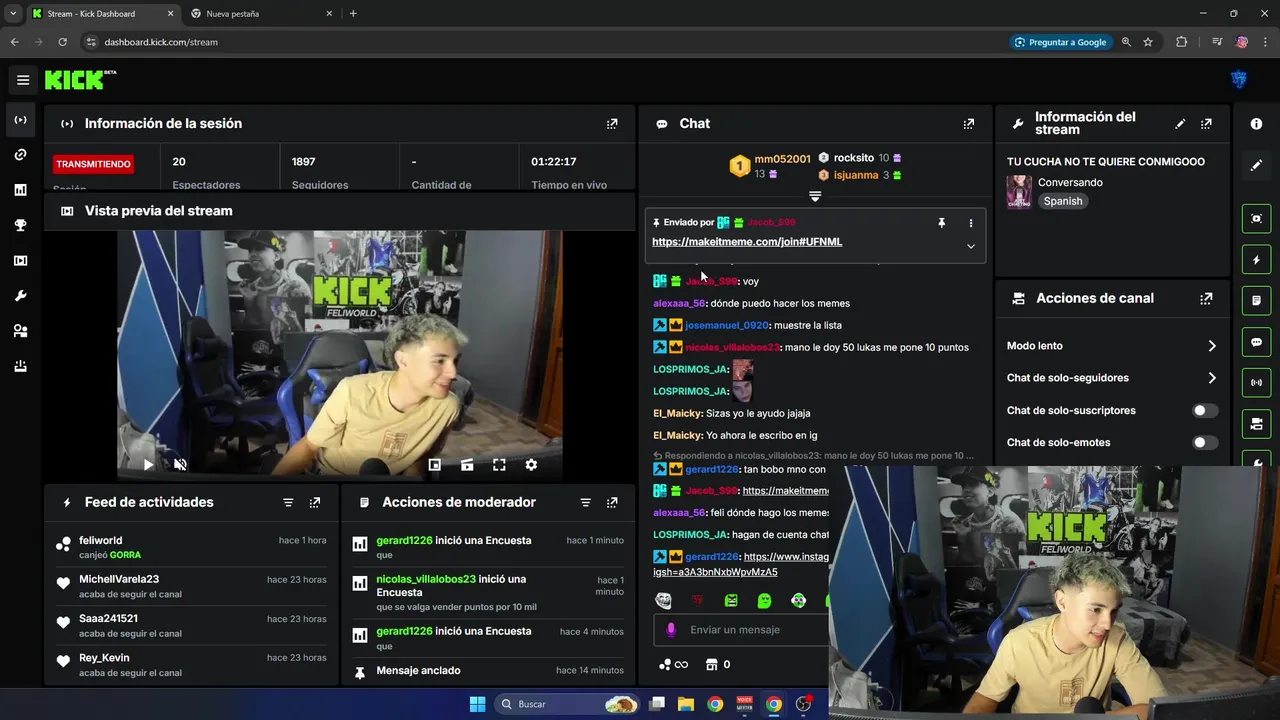Open the bar chart analytics sidebar icon
Image resolution: width=1280 pixels, height=720 pixels.
(20, 190)
